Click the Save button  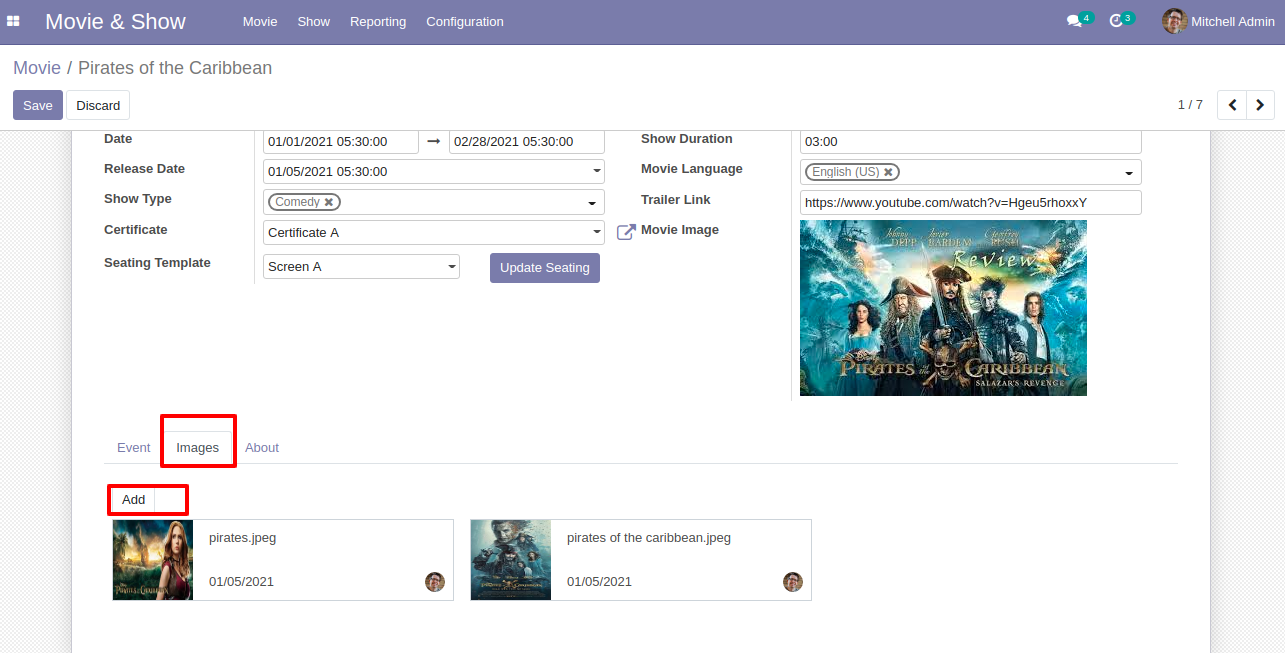coord(38,105)
